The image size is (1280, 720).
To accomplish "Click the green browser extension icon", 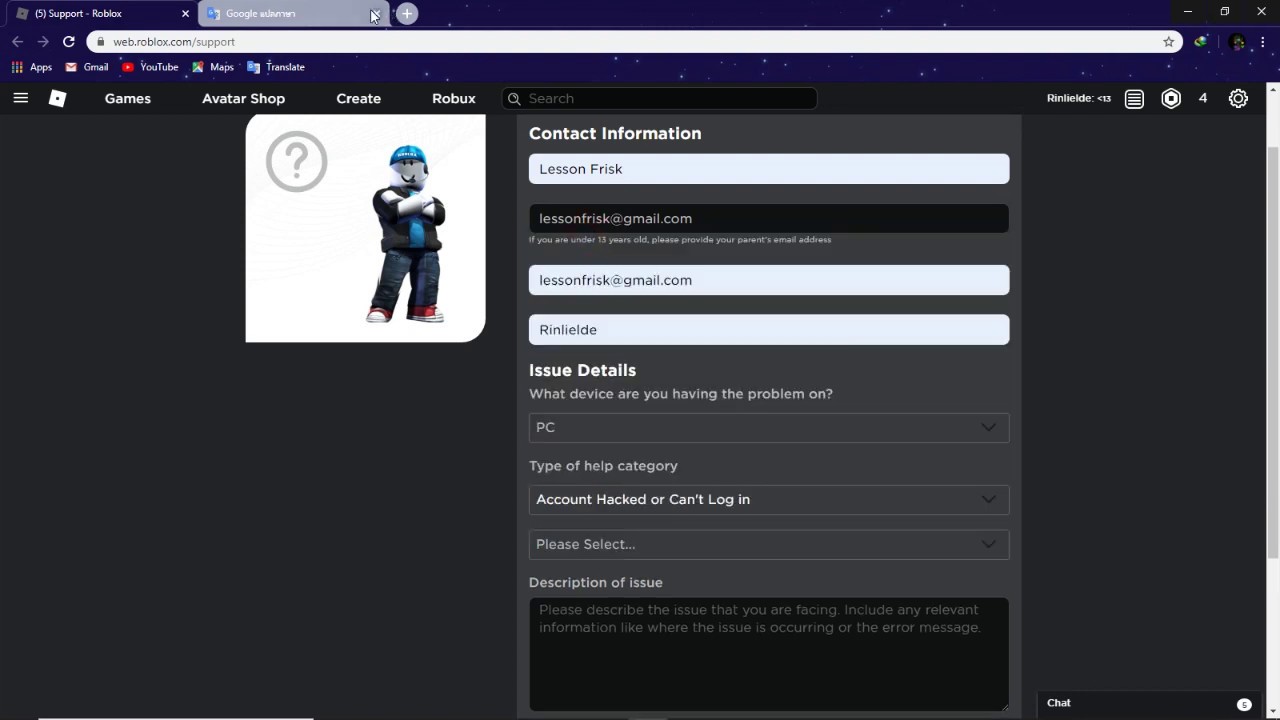I will (1201, 42).
